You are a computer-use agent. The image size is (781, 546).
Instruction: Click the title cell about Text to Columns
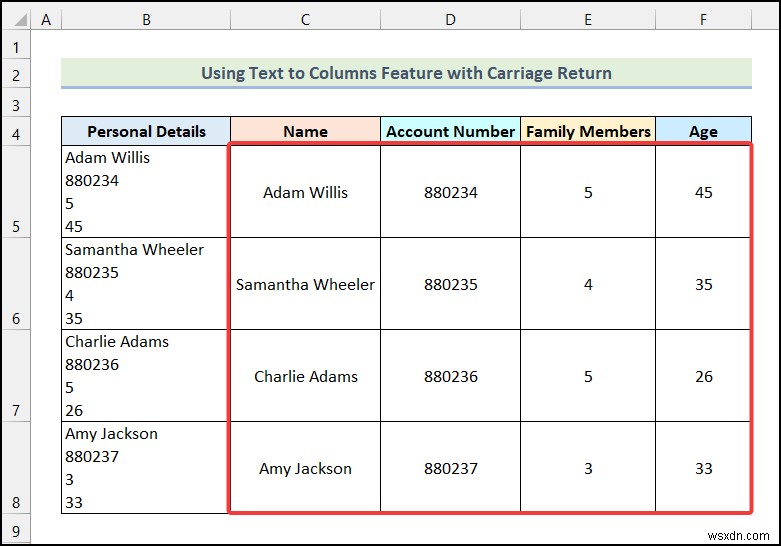(x=406, y=73)
